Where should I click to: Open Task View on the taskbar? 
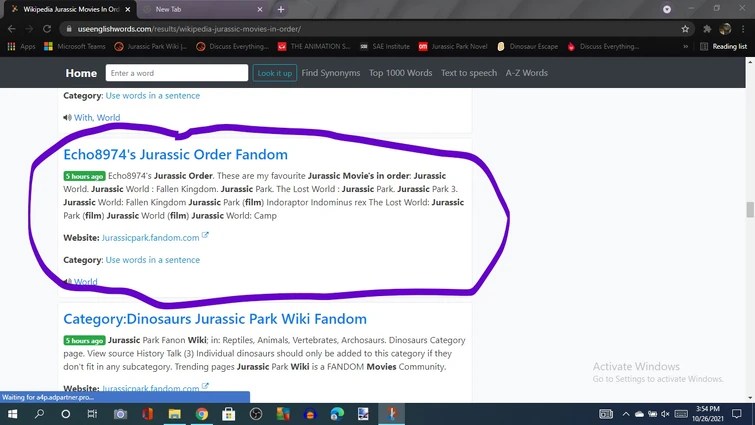click(x=92, y=414)
